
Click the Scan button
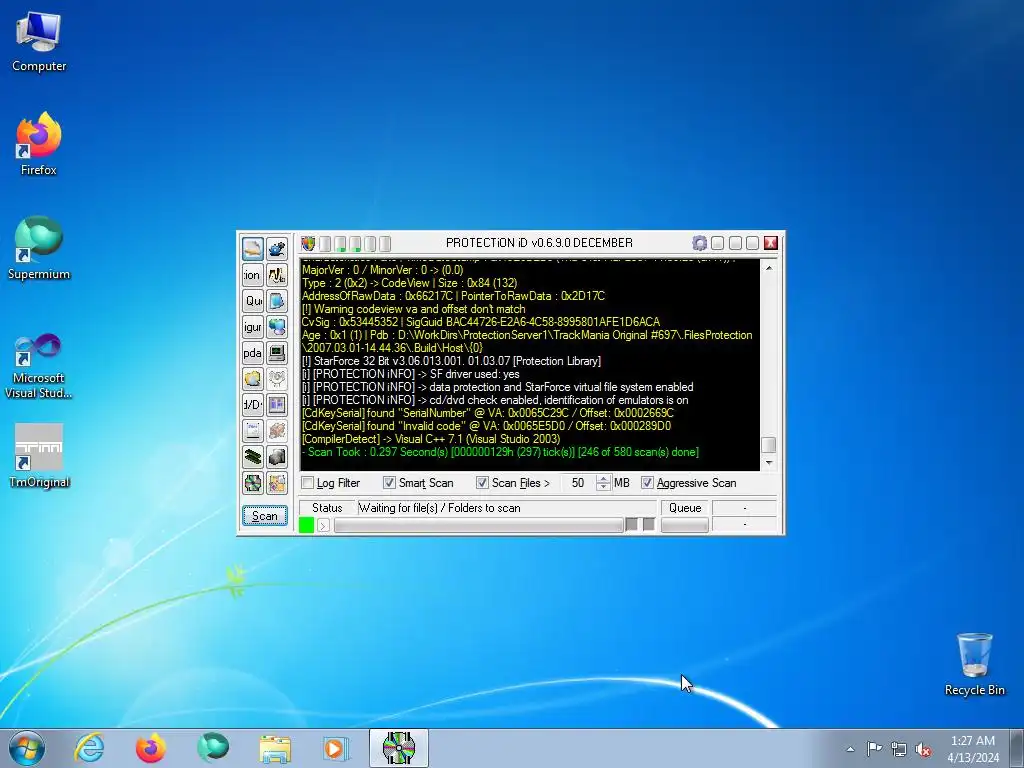pos(264,516)
